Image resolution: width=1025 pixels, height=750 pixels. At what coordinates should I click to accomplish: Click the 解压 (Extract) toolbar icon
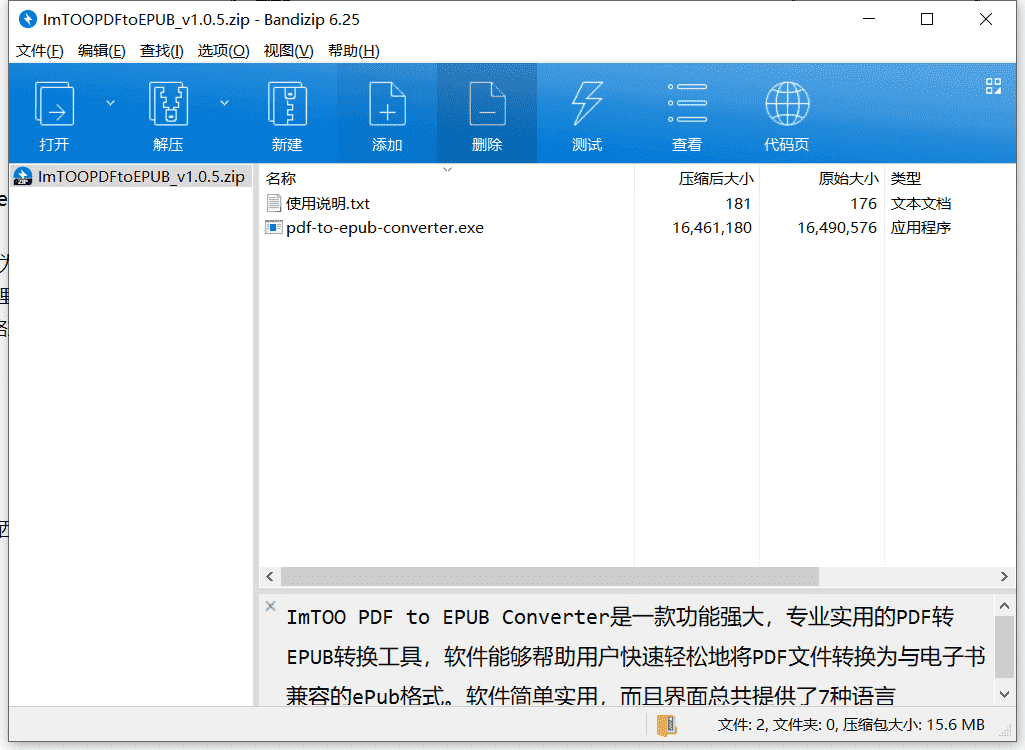point(168,103)
